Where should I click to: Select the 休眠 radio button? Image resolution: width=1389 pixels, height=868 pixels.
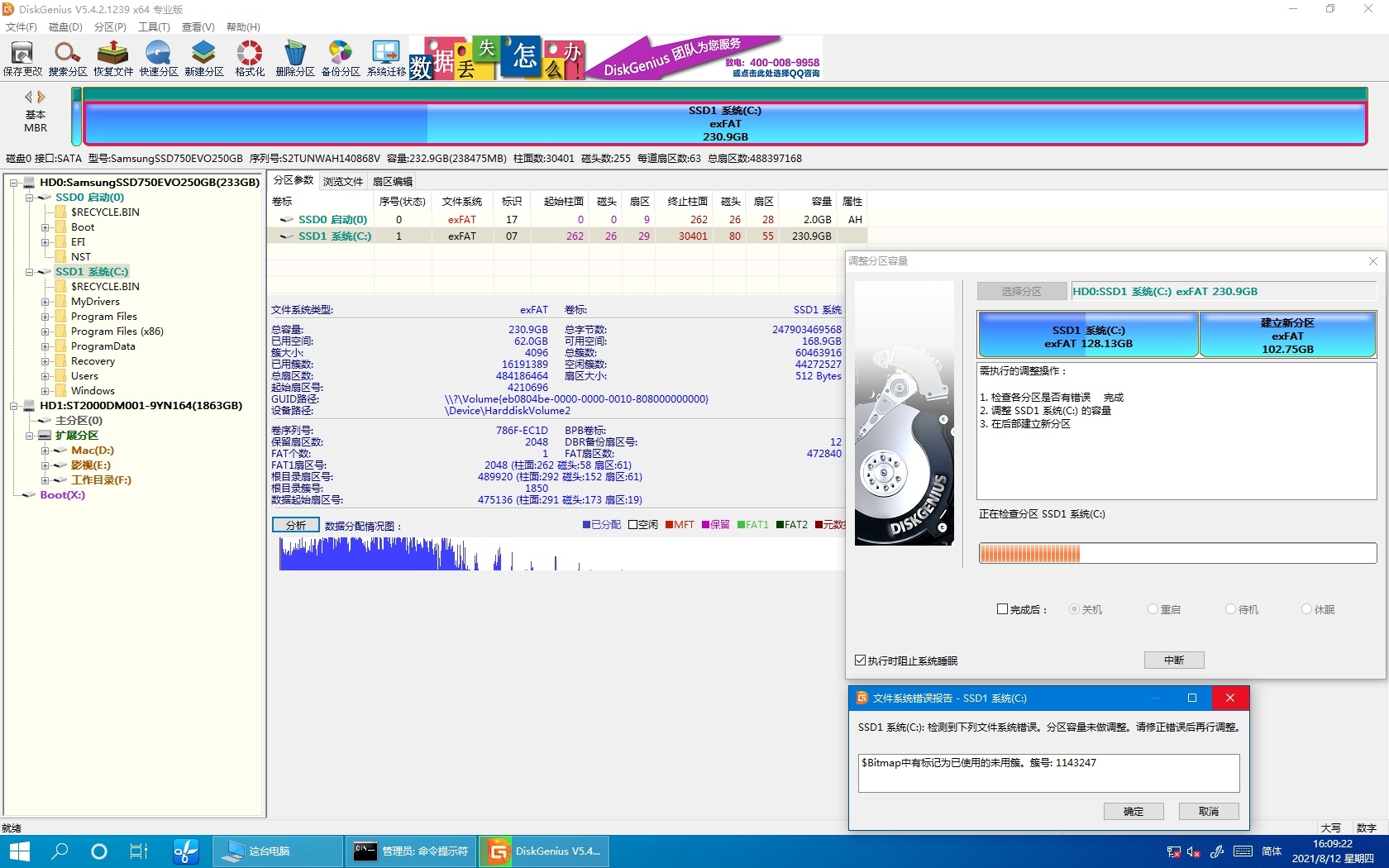[x=1306, y=609]
